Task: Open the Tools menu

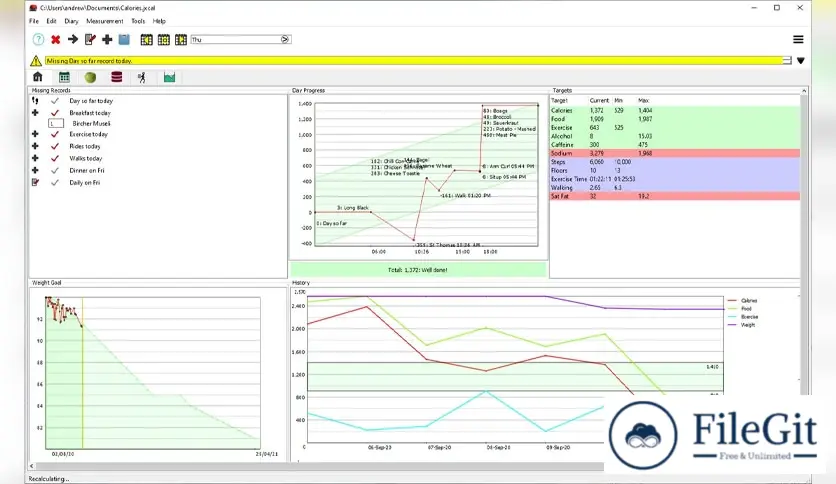Action: coord(138,21)
